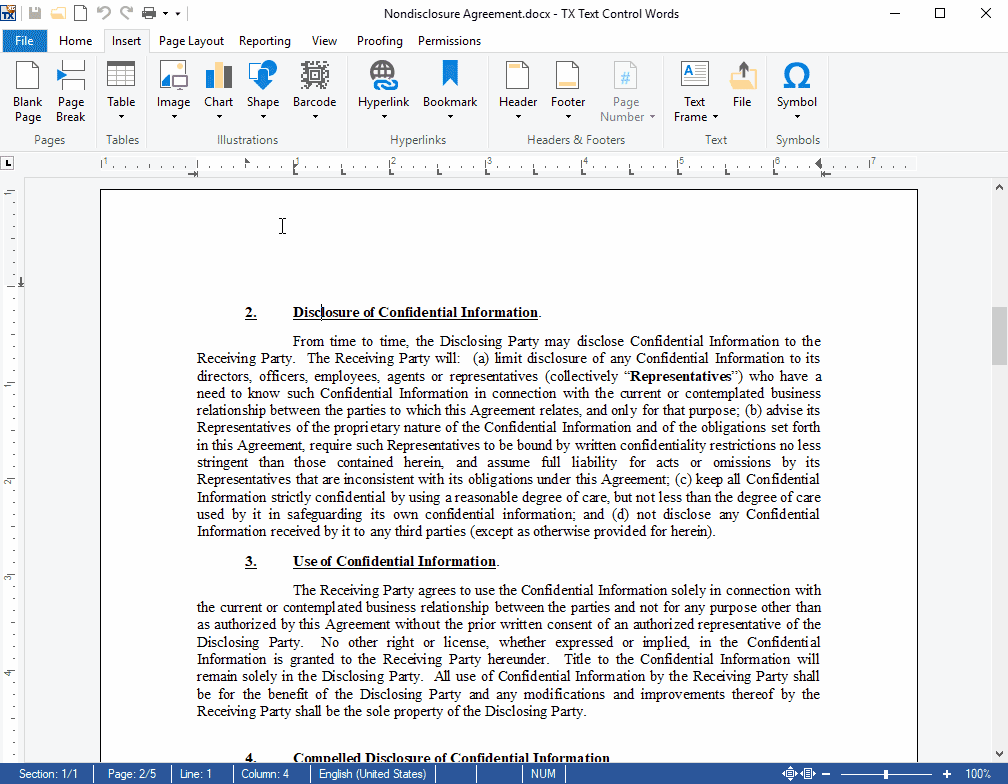Toggle NUM indicator in status bar

pyautogui.click(x=544, y=774)
